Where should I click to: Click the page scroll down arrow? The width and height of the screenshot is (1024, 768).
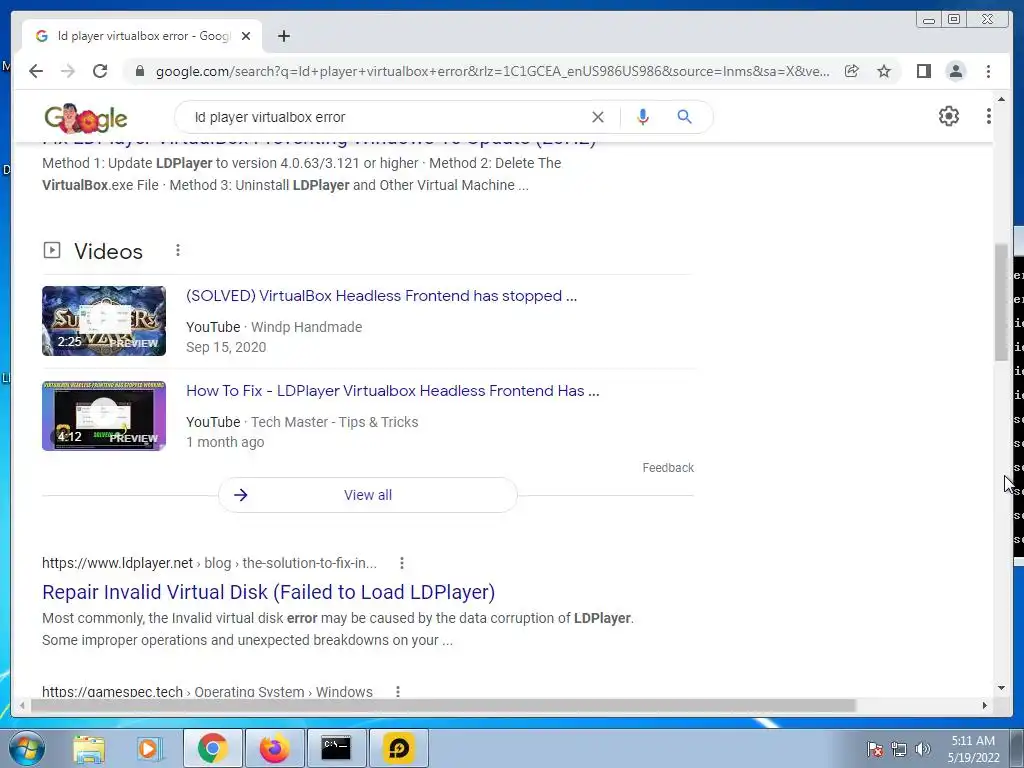click(x=1001, y=688)
